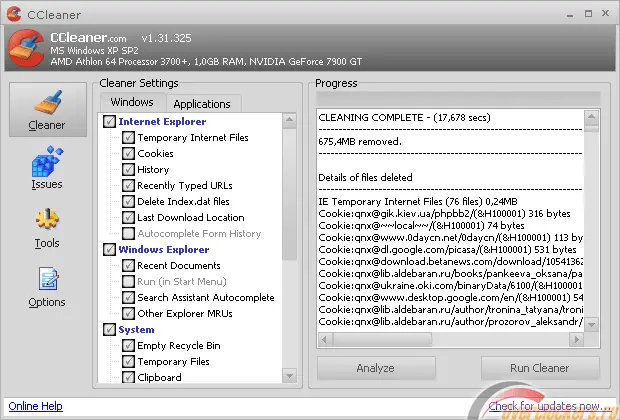Uncheck Temporary Internet Files

(128, 137)
